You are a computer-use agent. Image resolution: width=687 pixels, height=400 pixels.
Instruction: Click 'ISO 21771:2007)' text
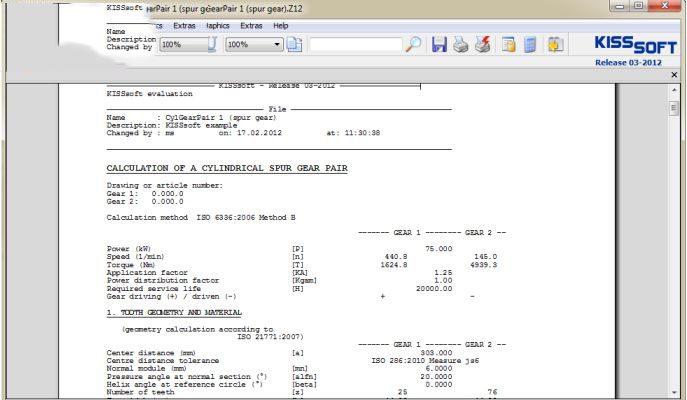click(270, 337)
